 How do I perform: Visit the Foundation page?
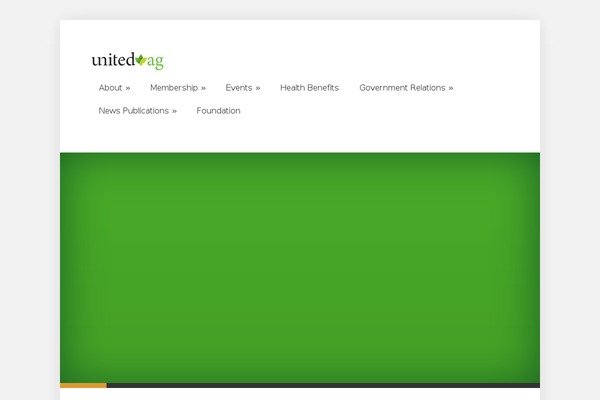point(218,111)
